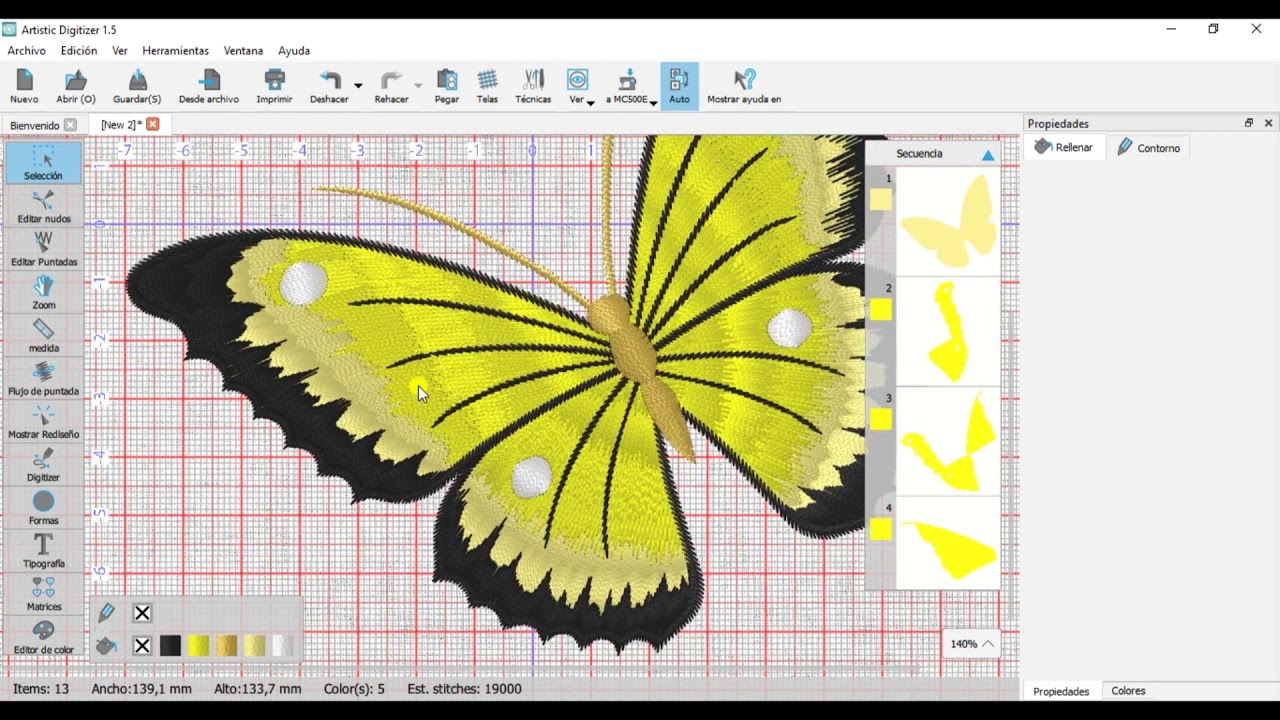This screenshot has width=1280, height=720.
Task: Activate the Zoom hand tool
Action: click(x=43, y=293)
